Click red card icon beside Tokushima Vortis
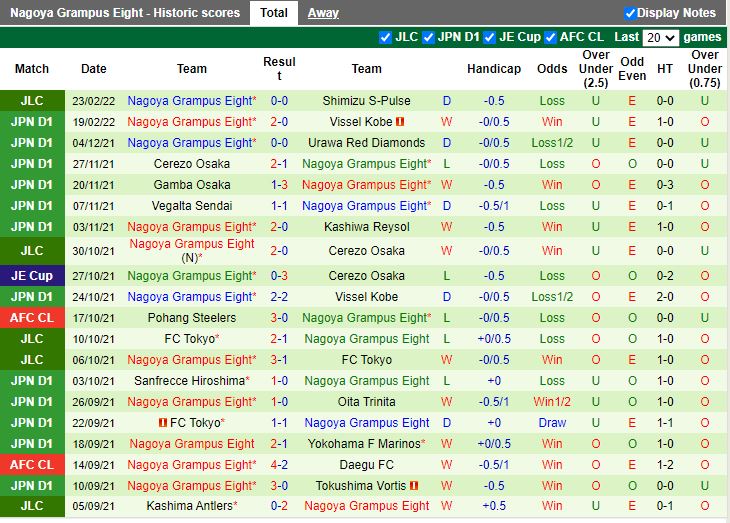 point(413,486)
